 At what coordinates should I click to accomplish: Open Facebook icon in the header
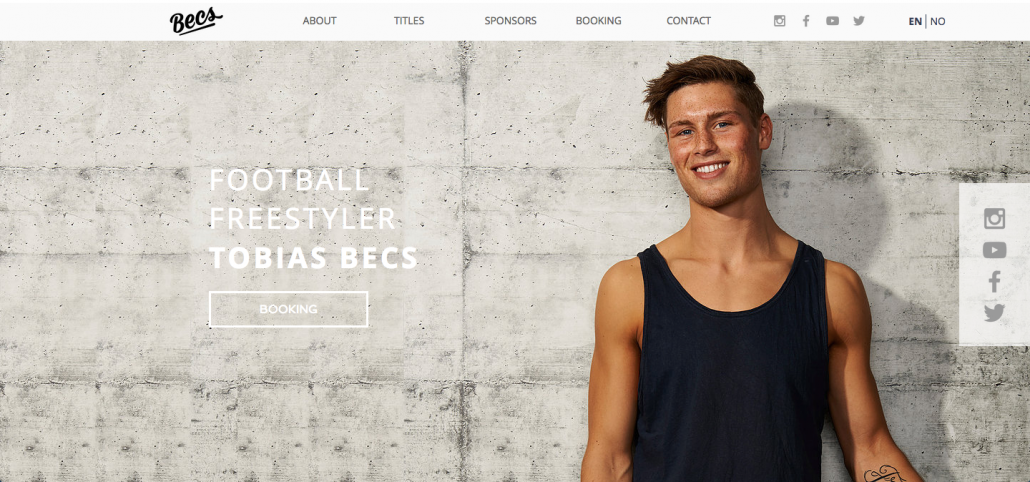click(x=806, y=21)
